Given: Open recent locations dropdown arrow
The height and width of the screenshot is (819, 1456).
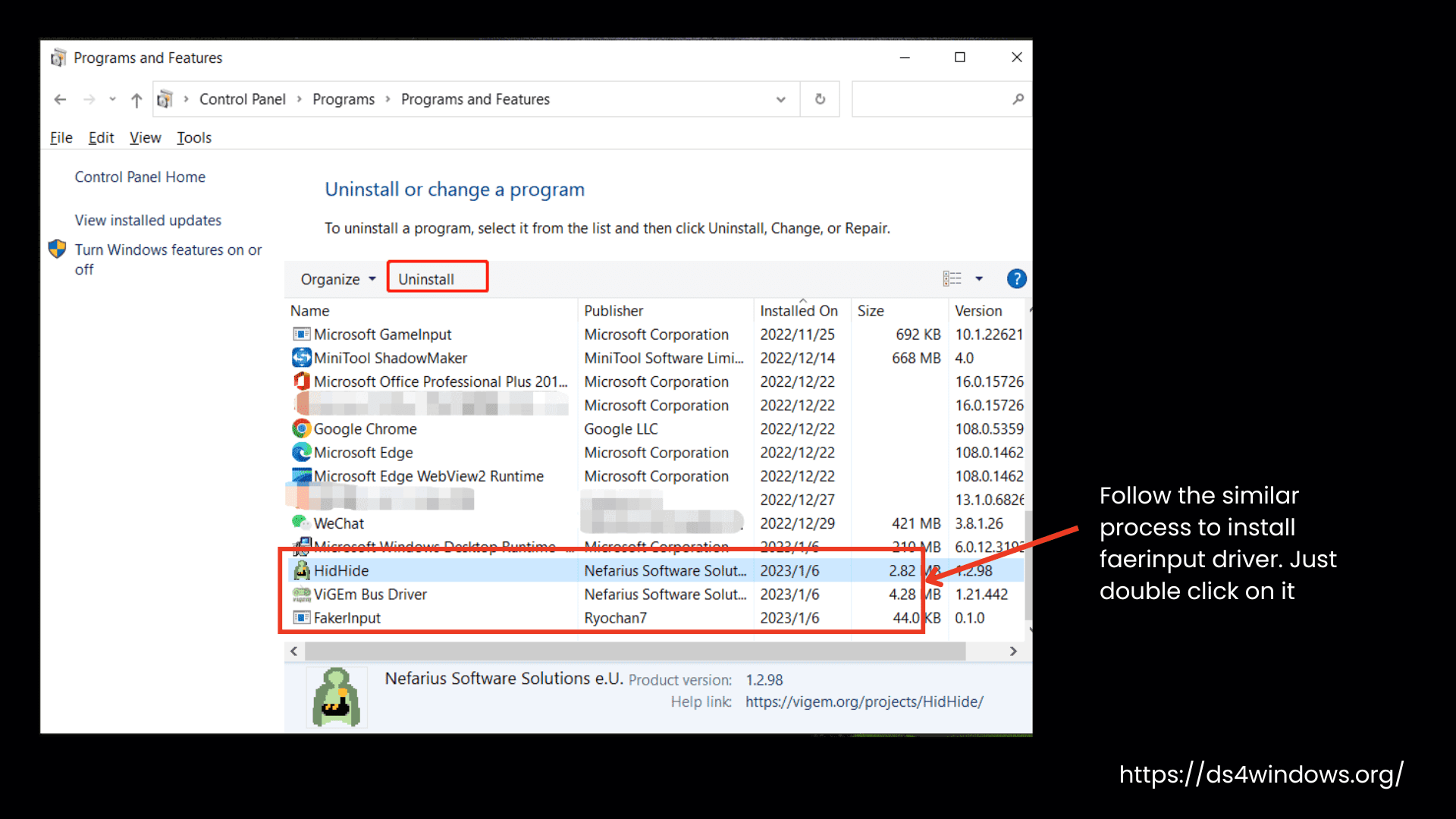Looking at the screenshot, I should (112, 99).
